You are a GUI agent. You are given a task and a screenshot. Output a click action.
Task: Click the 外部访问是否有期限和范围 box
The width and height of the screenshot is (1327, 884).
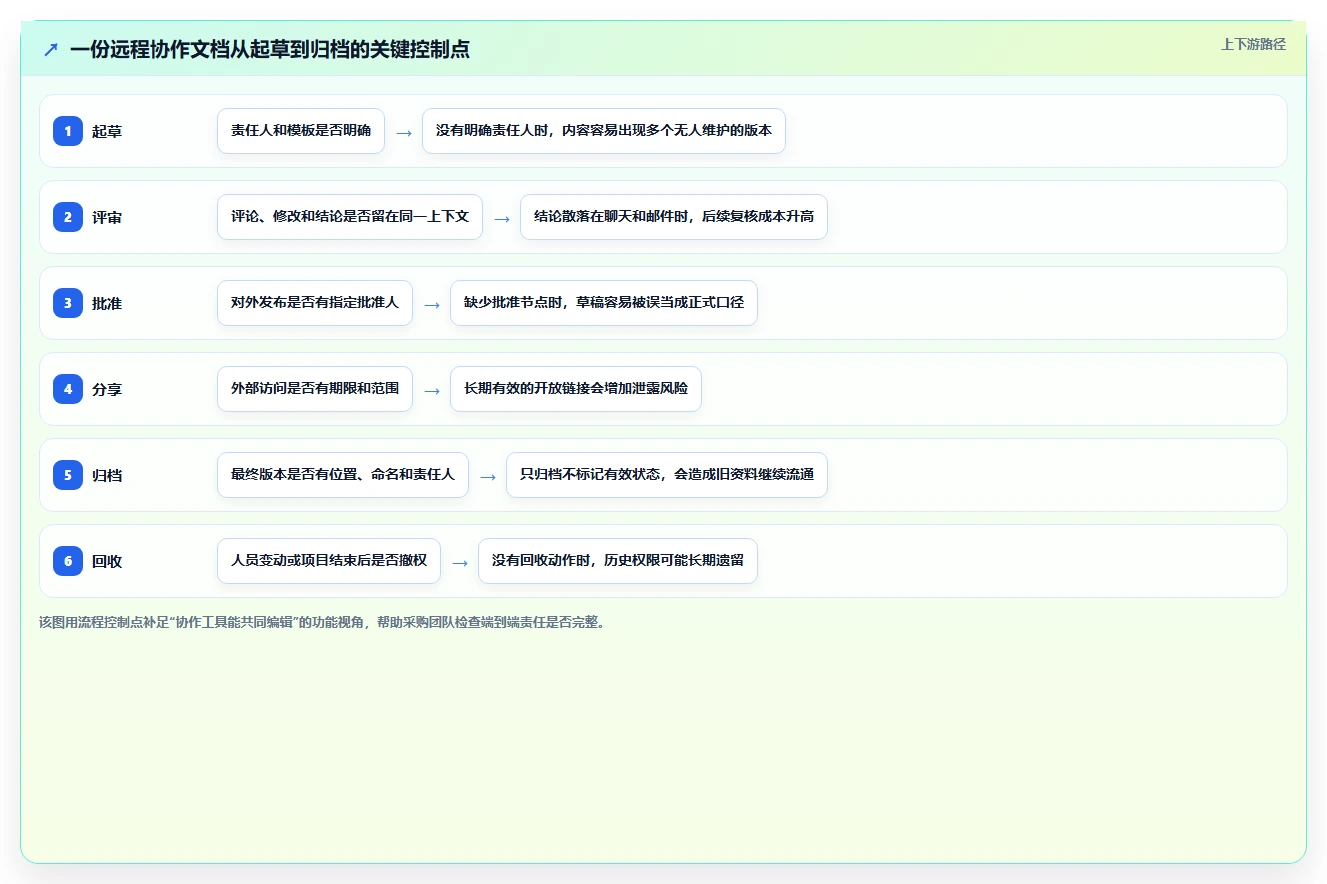pos(315,389)
